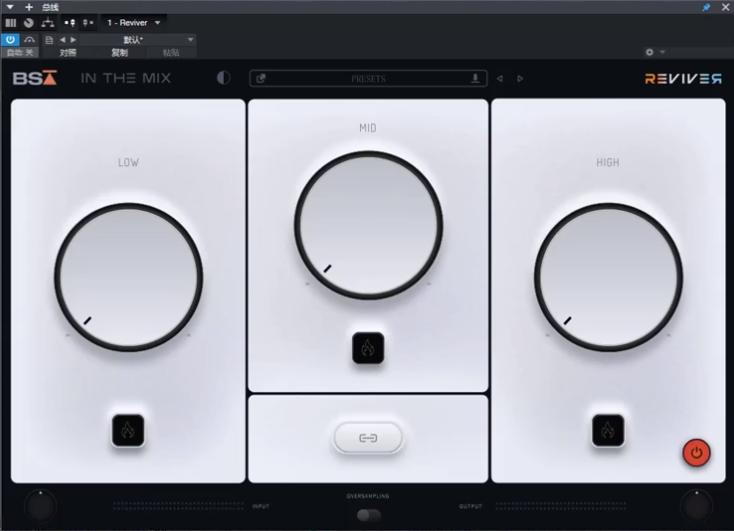Save preset with the download arrow icon
The height and width of the screenshot is (531, 734).
(475, 78)
